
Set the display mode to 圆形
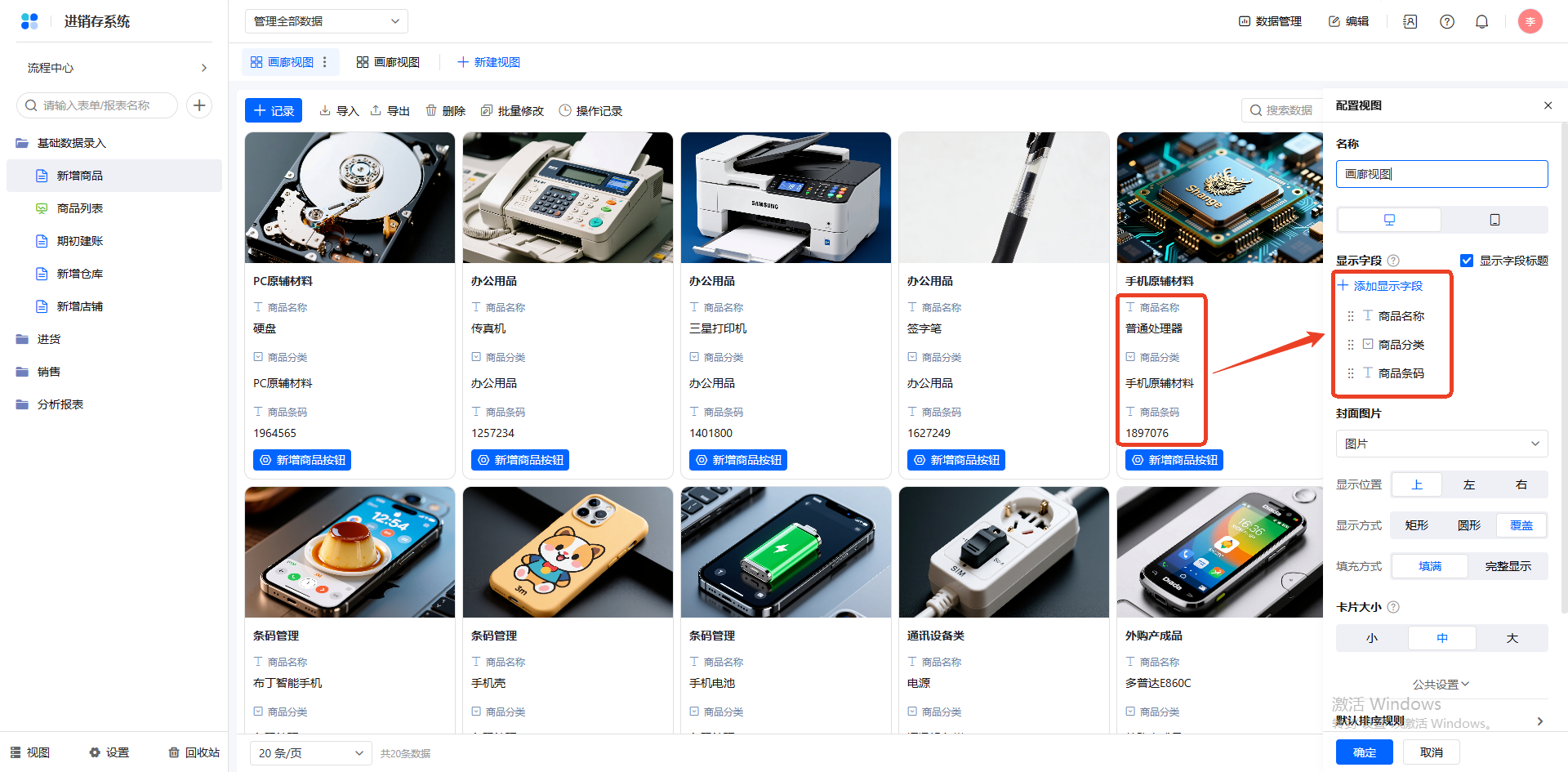(x=1468, y=525)
